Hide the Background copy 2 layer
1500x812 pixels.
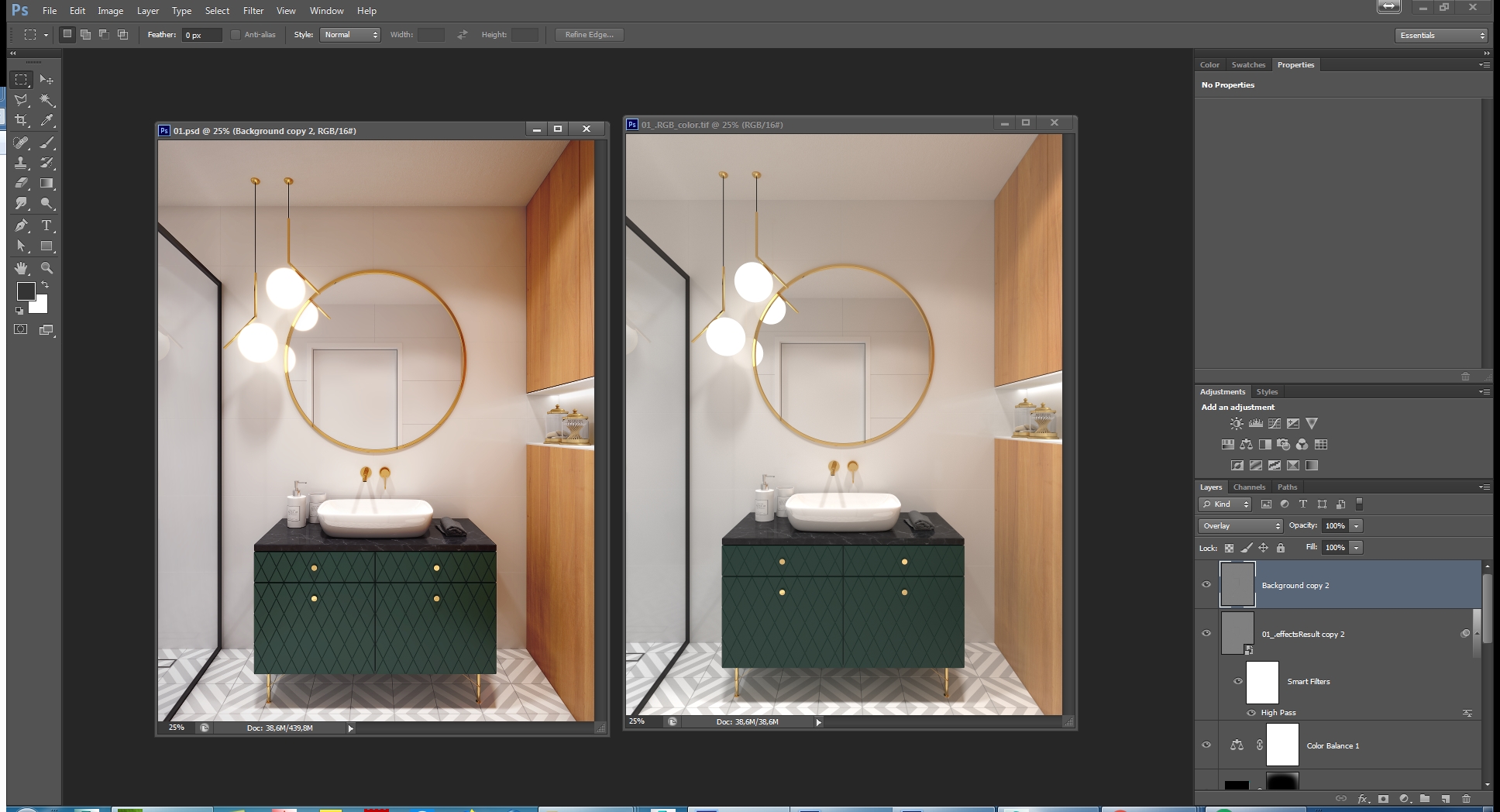[1206, 585]
